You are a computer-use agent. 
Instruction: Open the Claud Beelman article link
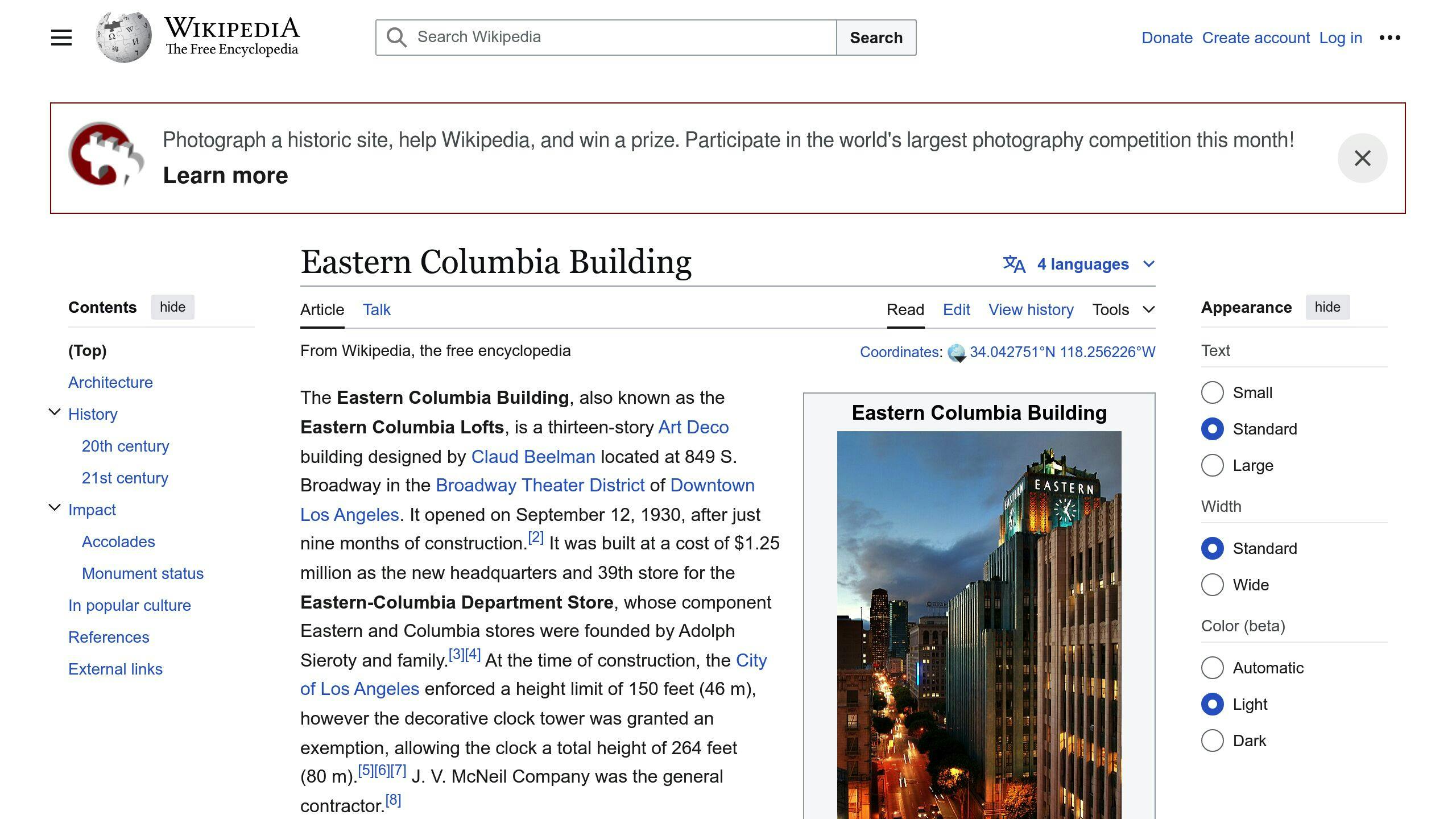[x=532, y=456]
